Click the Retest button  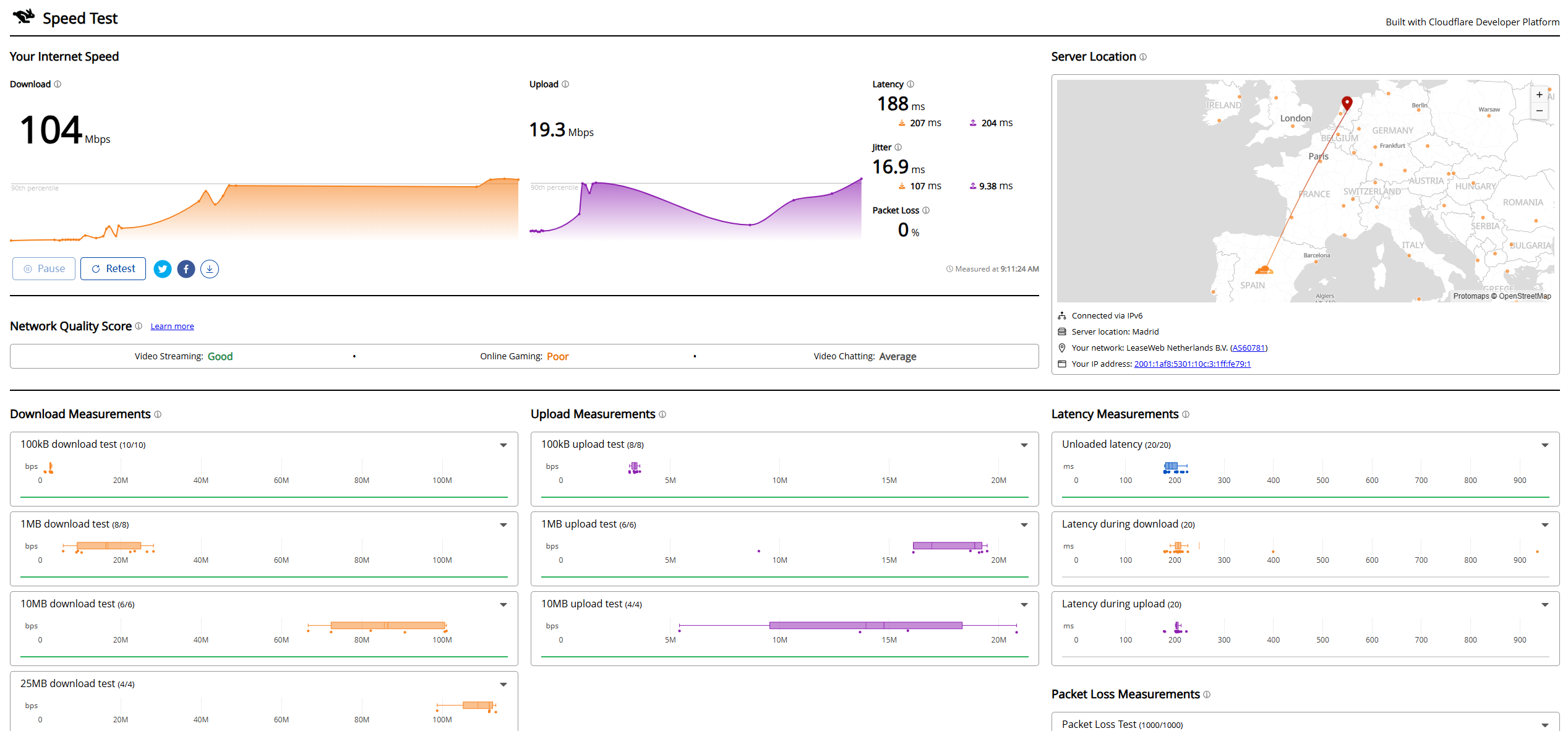[x=113, y=269]
